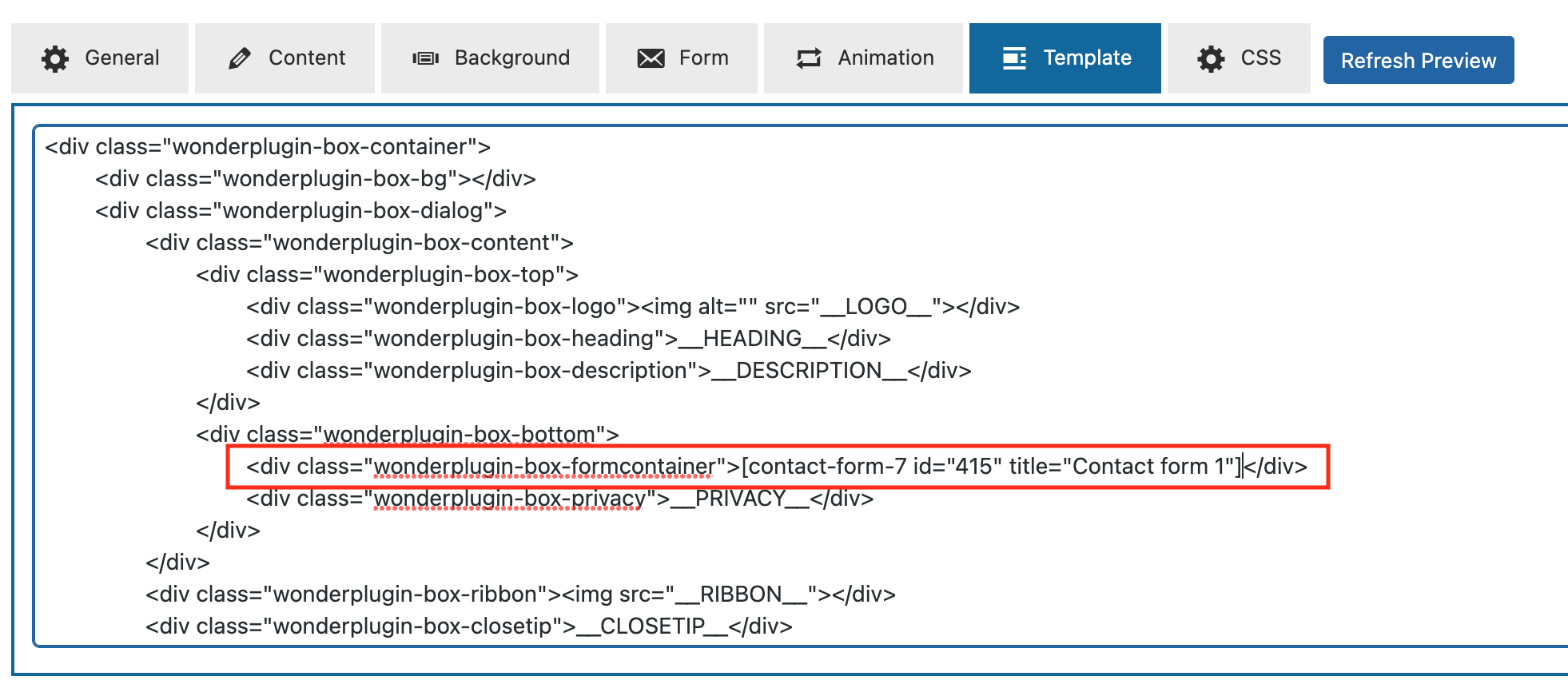The image size is (1568, 700).
Task: Click the __RIBBON__ placeholder in the template
Action: [x=740, y=595]
